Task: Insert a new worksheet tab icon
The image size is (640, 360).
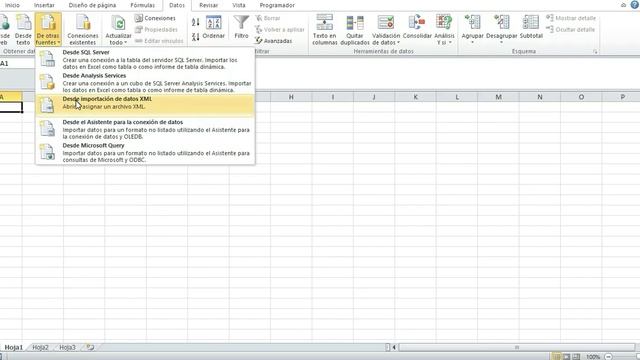Action: [90, 347]
